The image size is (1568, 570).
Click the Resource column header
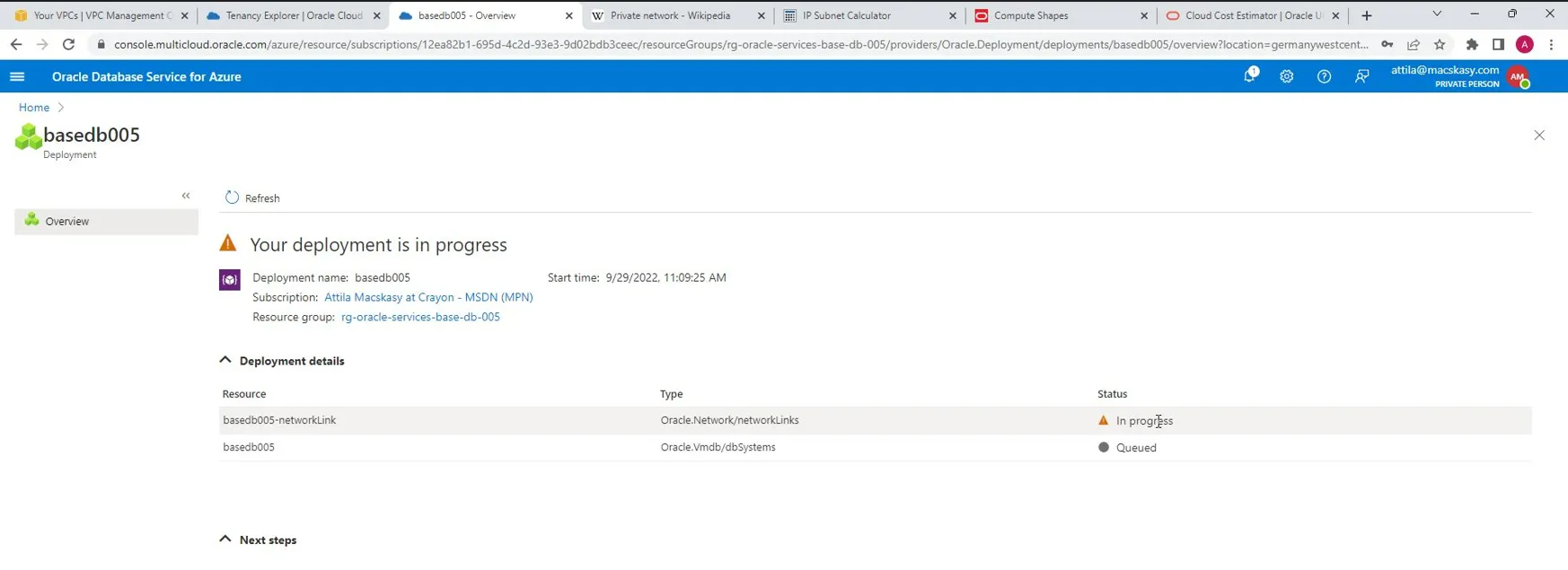[244, 394]
